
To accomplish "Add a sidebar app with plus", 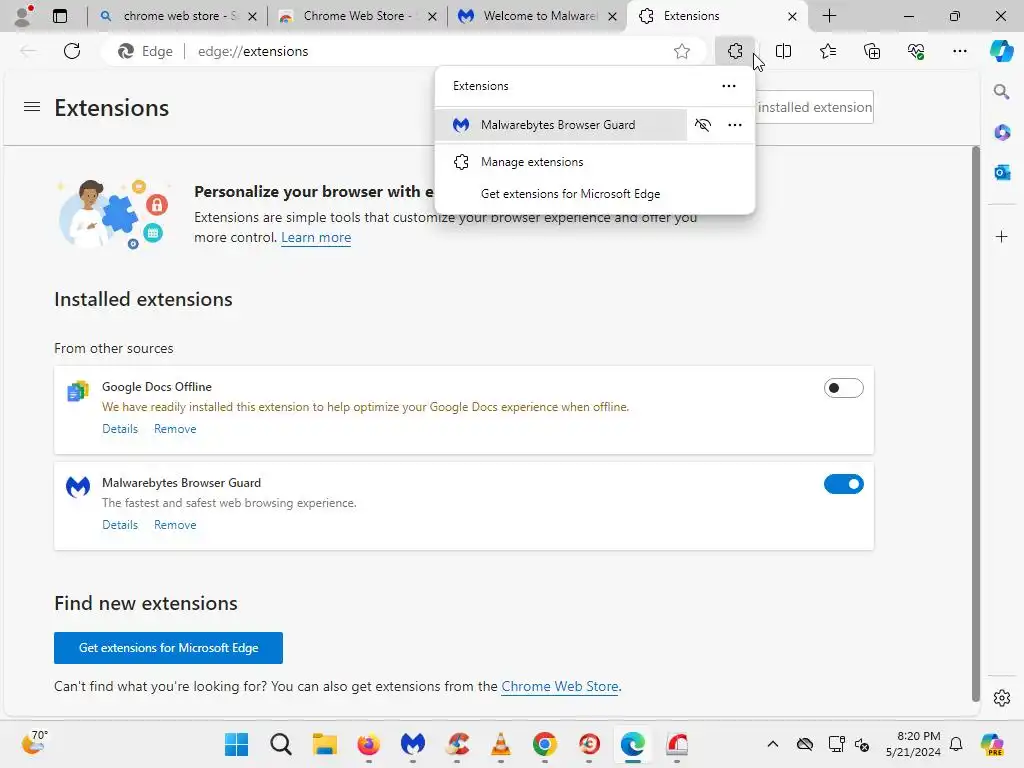I will 1001,236.
